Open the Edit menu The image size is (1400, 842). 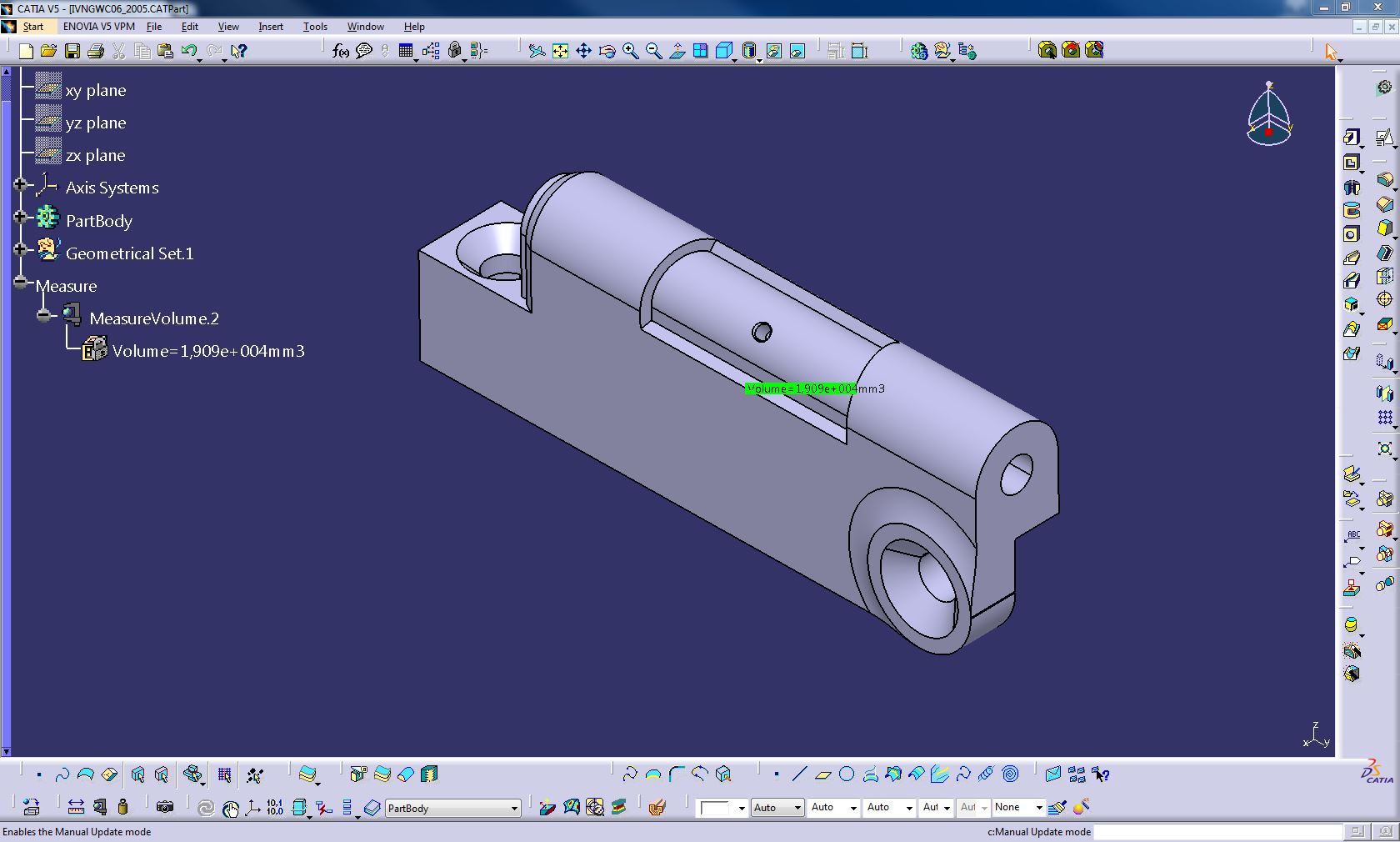[190, 27]
